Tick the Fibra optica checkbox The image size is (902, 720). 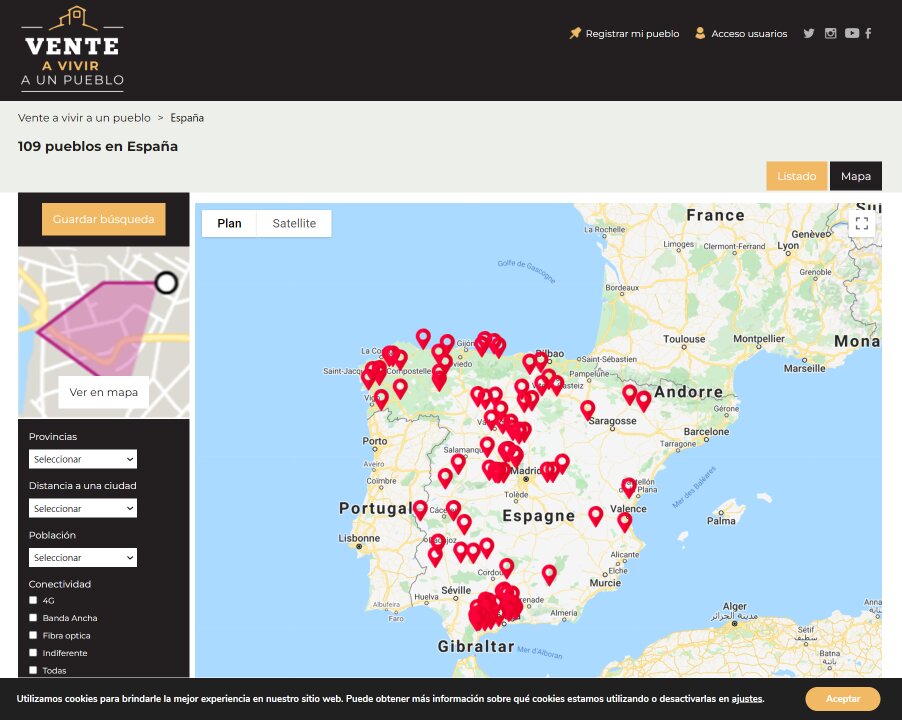pyautogui.click(x=33, y=635)
